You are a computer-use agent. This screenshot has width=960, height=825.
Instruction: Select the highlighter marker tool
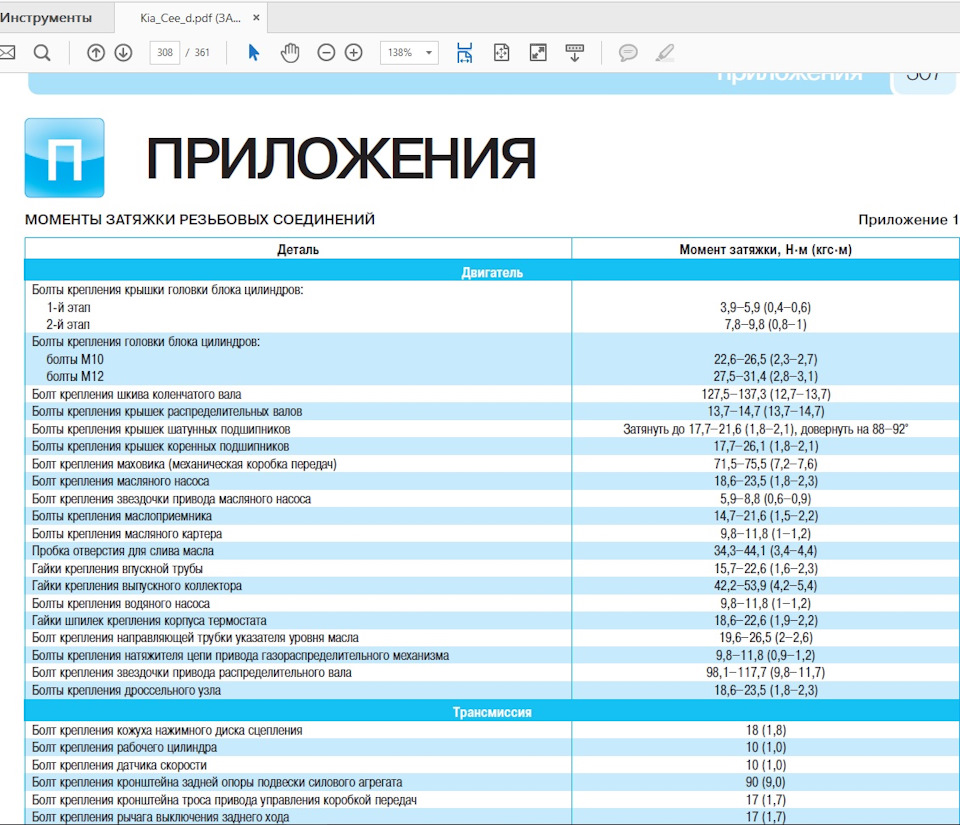[664, 53]
